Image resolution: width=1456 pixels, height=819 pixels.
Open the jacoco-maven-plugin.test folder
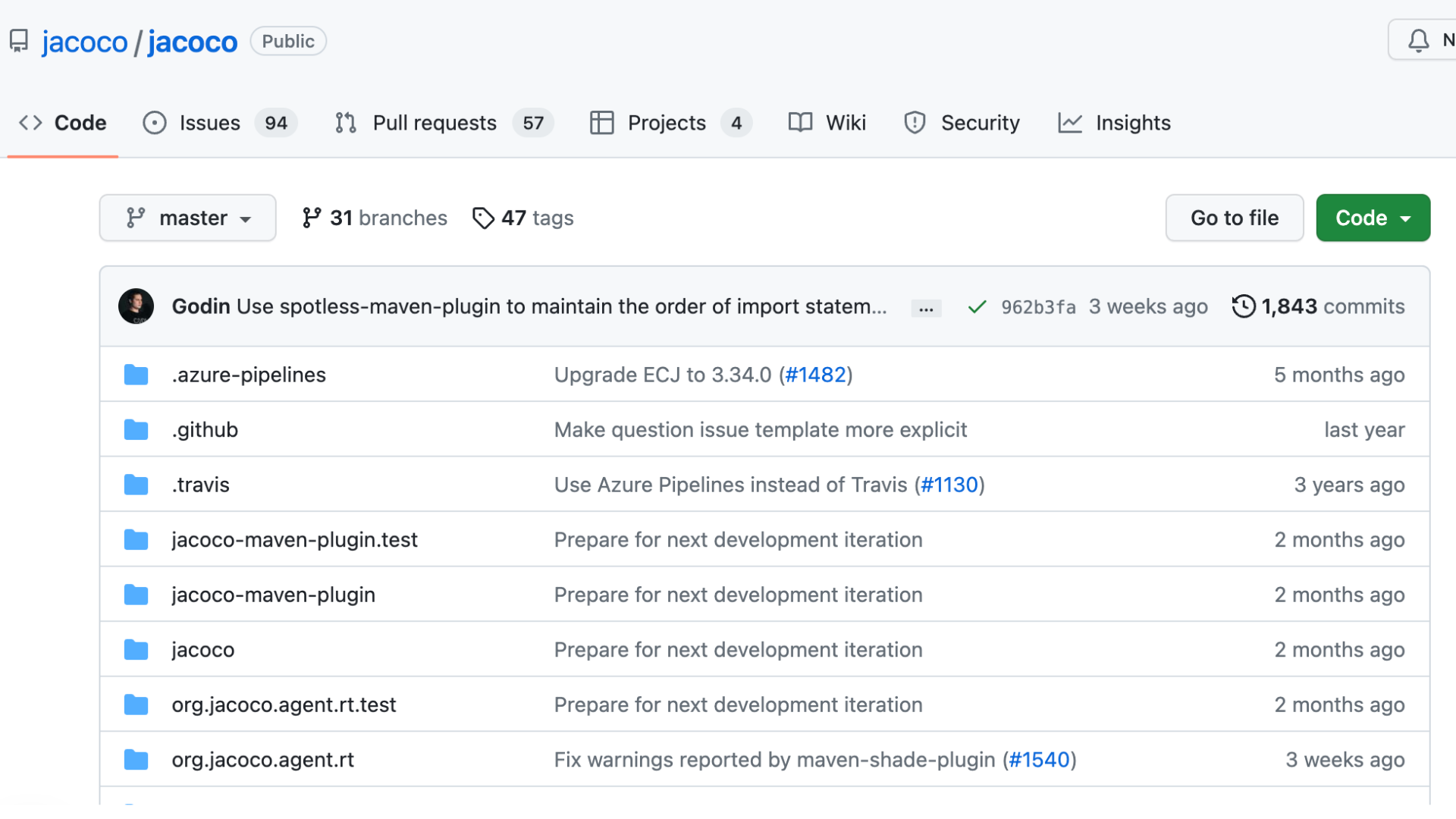[294, 540]
